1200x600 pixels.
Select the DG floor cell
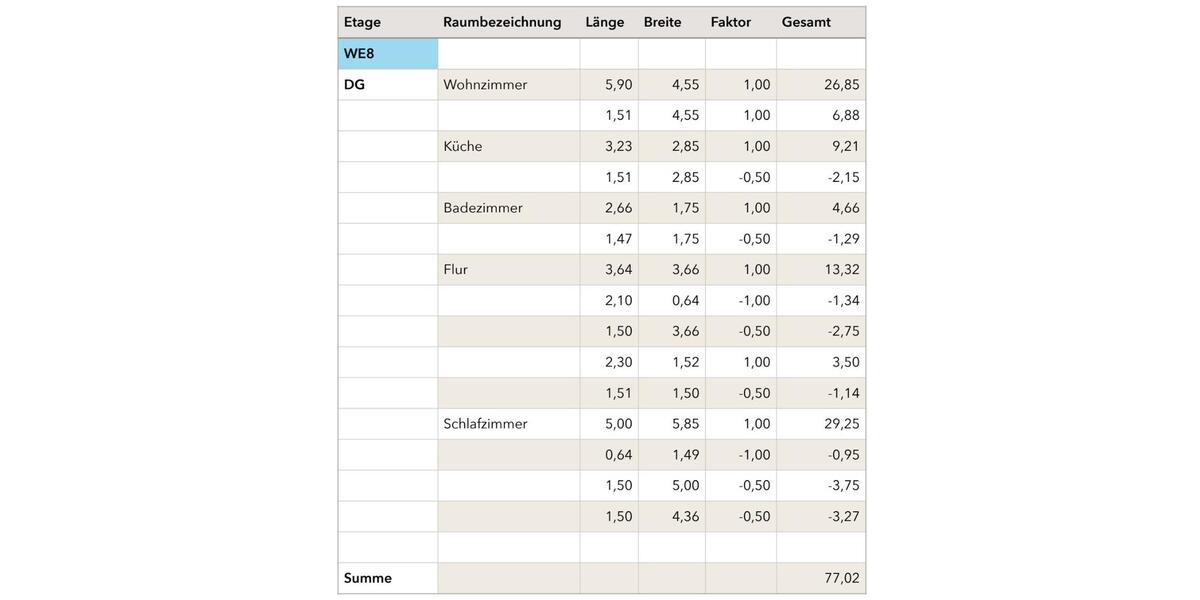[x=388, y=85]
